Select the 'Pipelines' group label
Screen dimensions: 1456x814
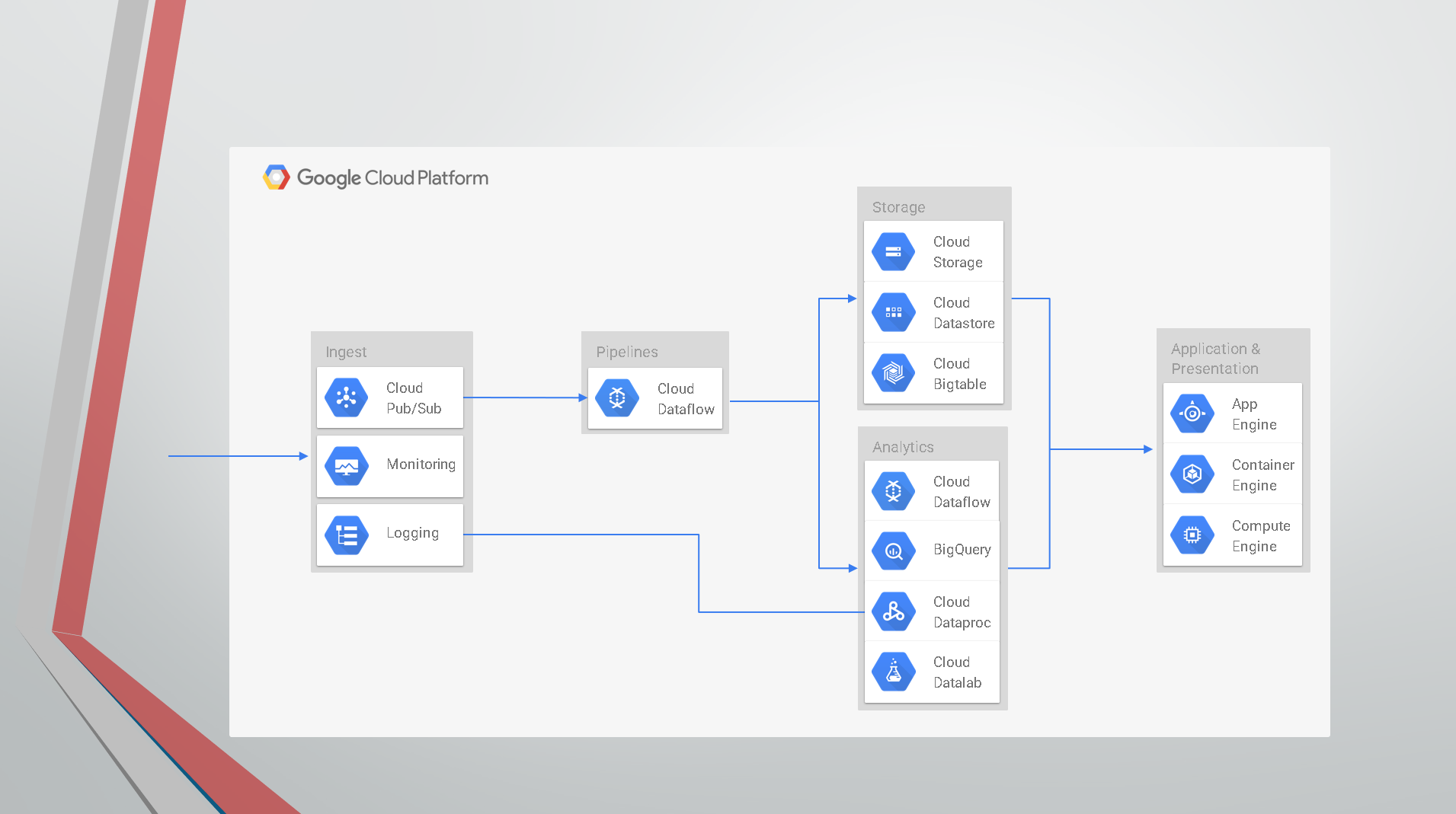[627, 352]
